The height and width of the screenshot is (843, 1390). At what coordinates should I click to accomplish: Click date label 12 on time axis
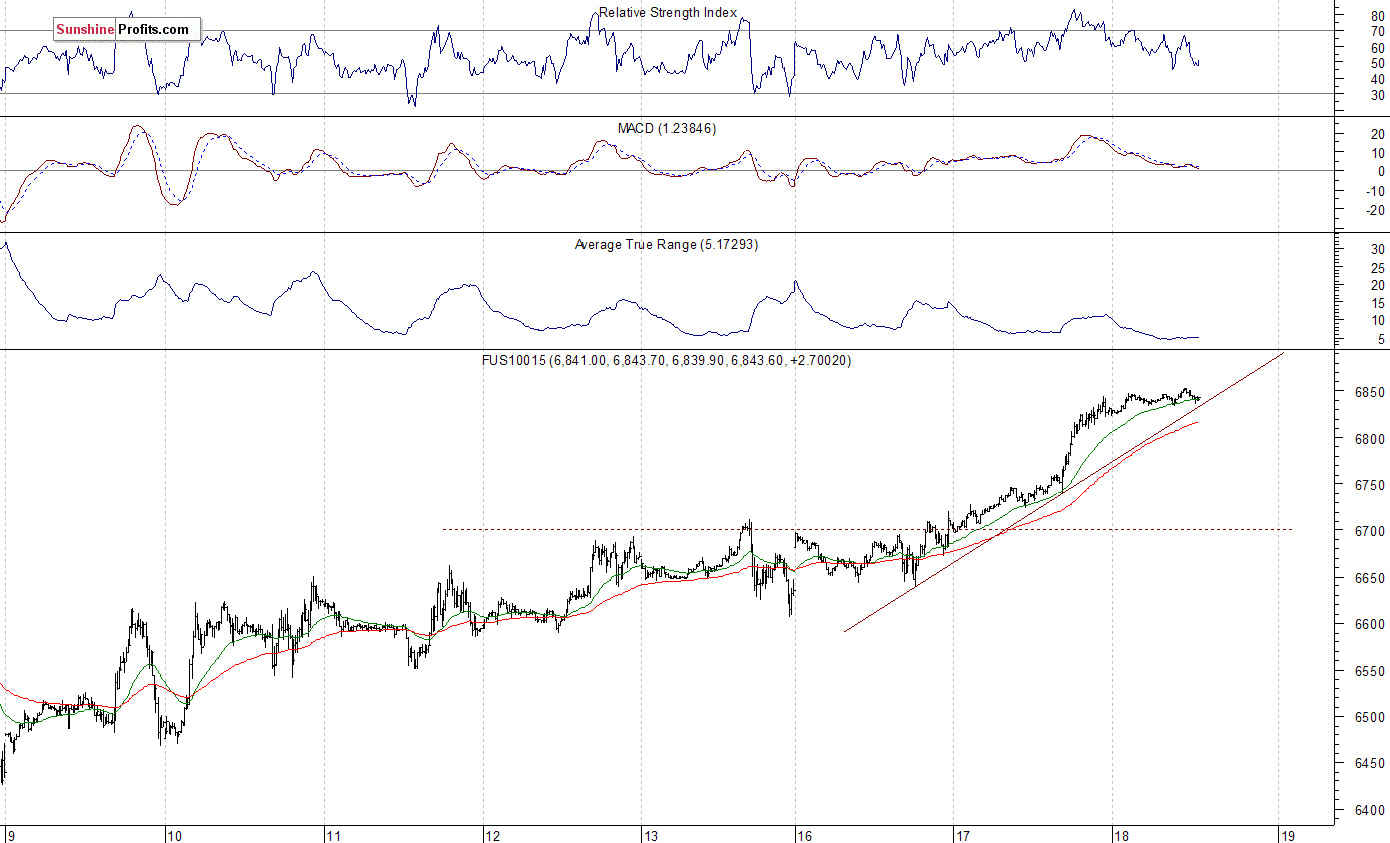492,835
